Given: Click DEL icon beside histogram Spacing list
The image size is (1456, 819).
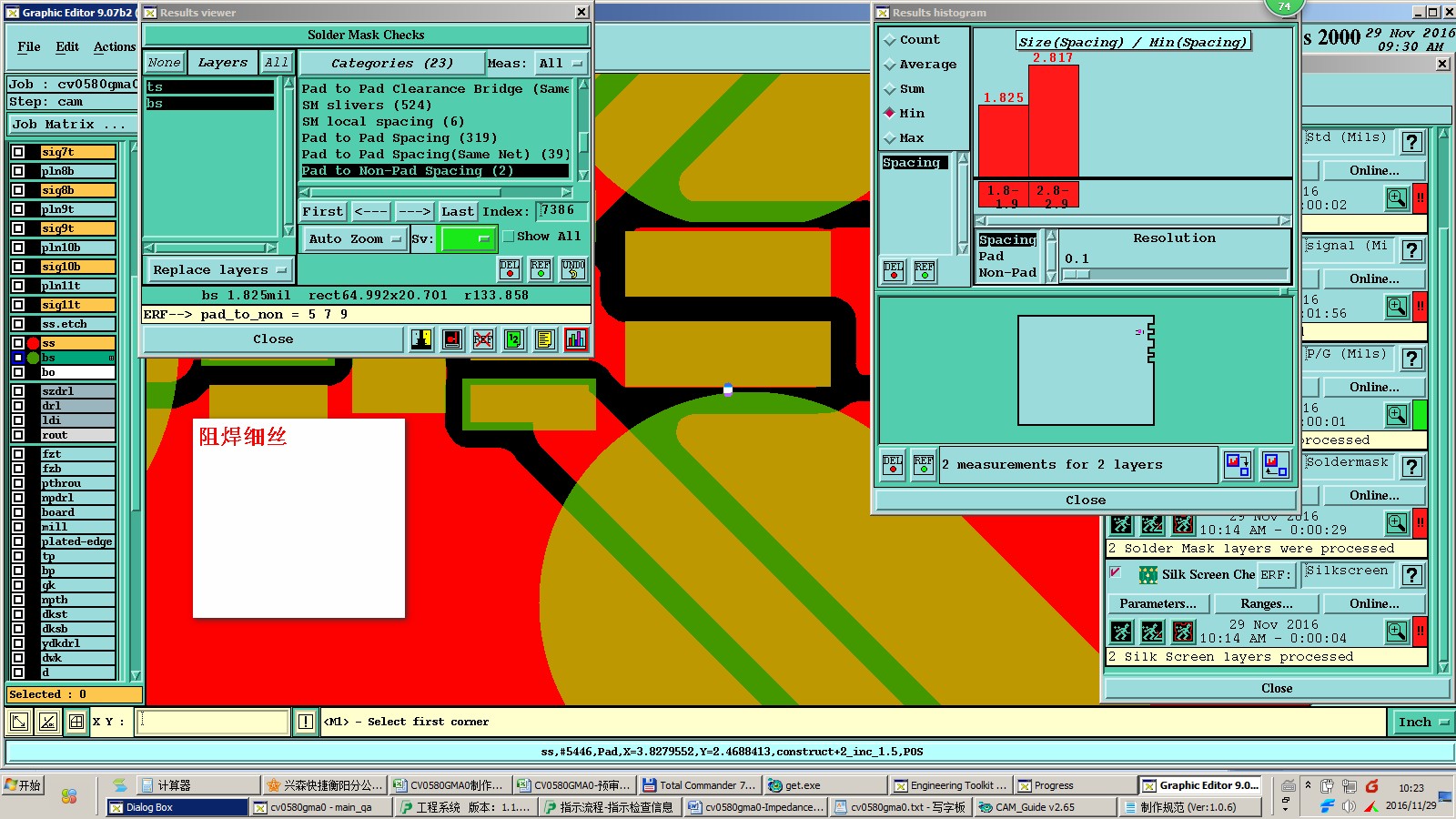Looking at the screenshot, I should (894, 271).
